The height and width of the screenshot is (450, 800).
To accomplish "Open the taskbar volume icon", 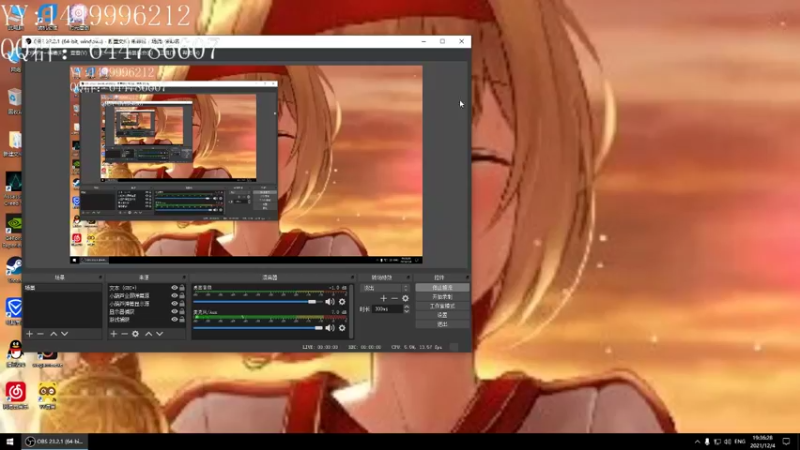I will pyautogui.click(x=728, y=441).
